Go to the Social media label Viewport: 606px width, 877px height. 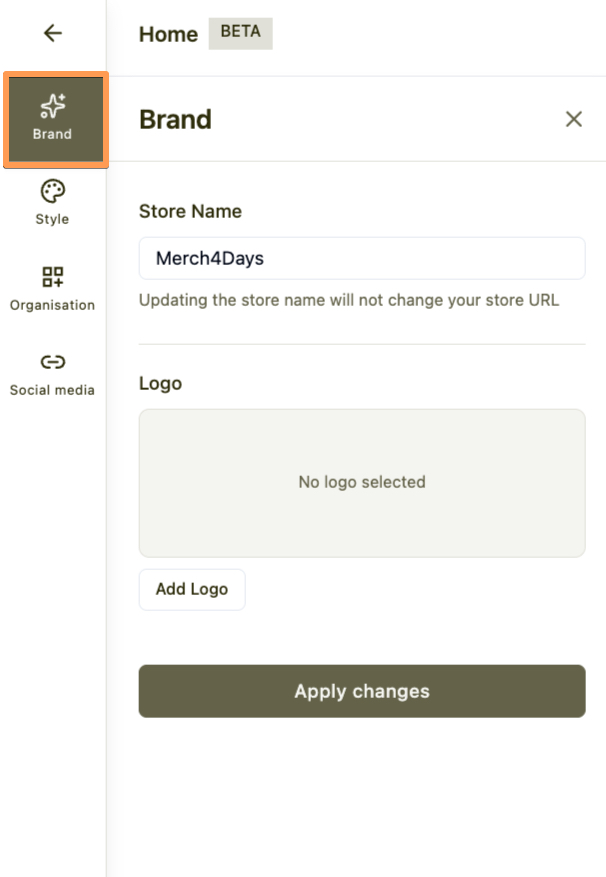52,390
